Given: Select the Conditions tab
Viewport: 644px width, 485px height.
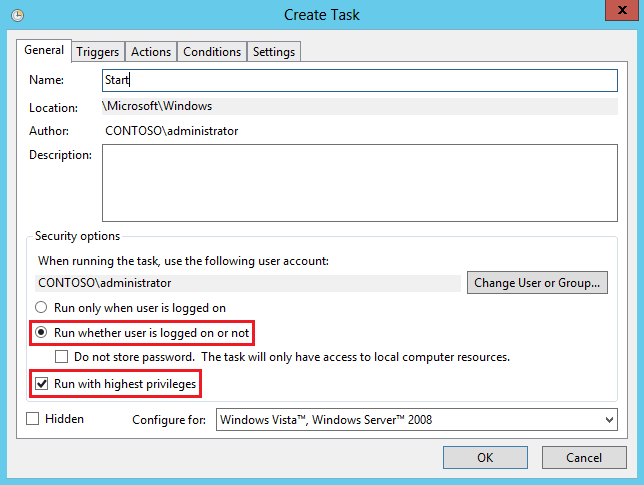Looking at the screenshot, I should coord(212,52).
